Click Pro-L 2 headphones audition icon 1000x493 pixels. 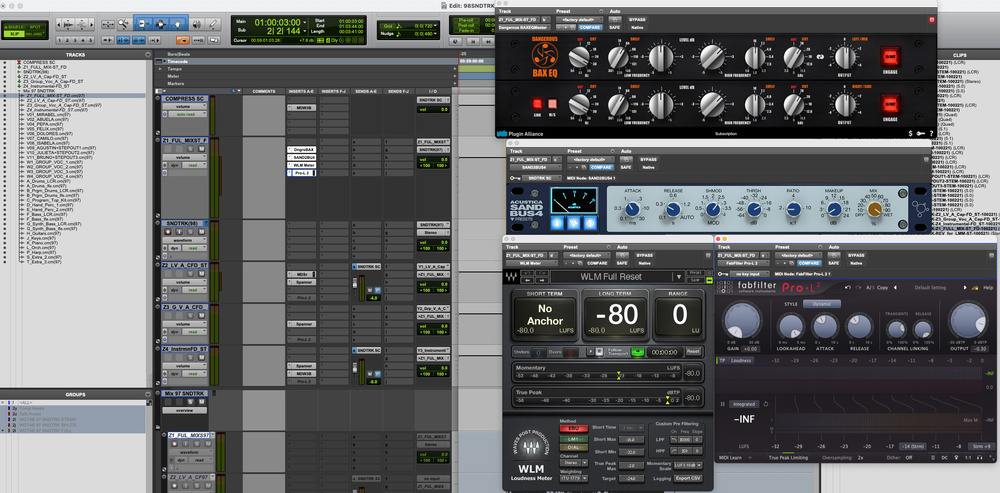pos(980,457)
